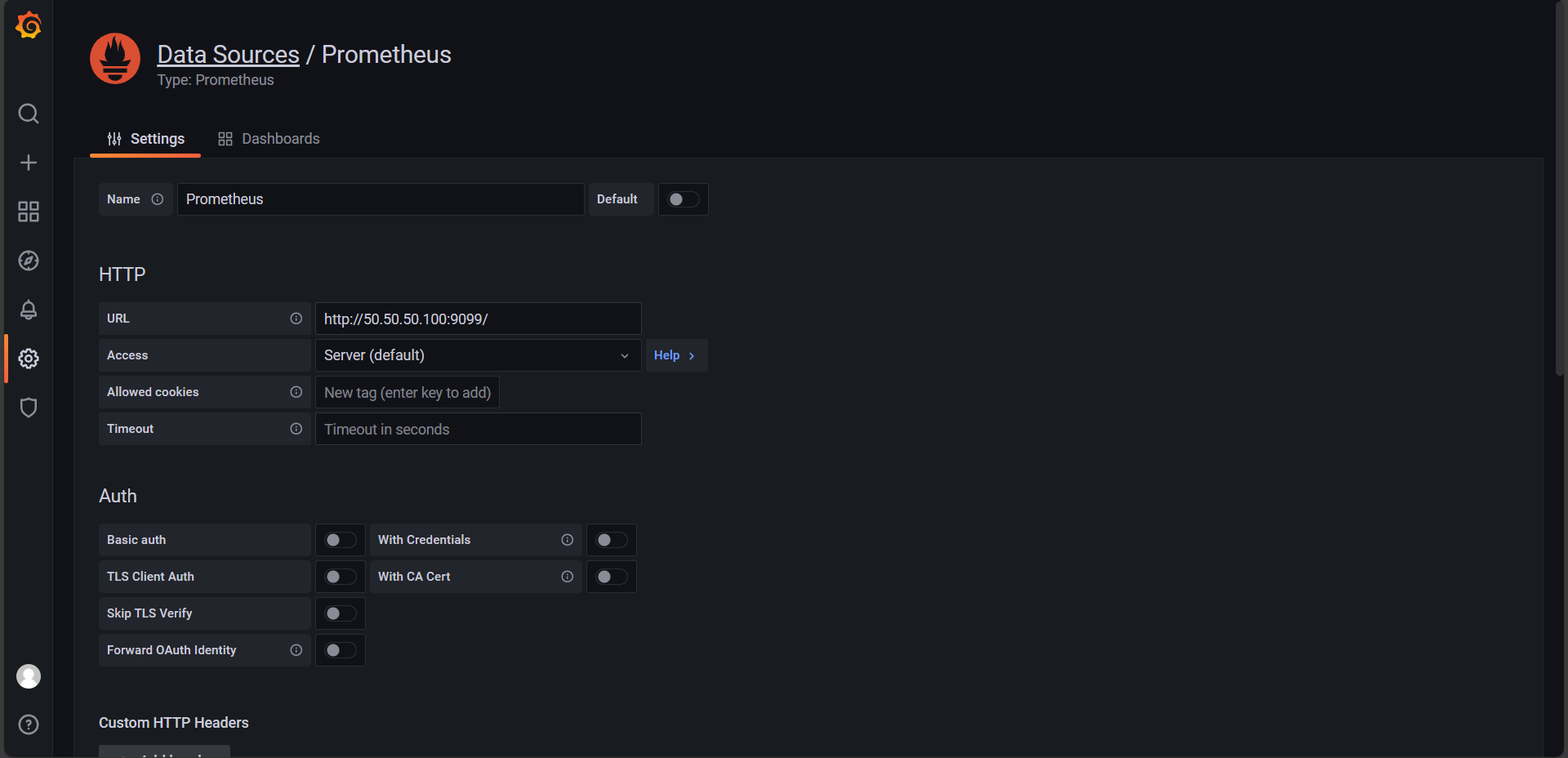Screen dimensions: 1568x758
Task: Open the Explore compass icon in sidebar
Action: 29,261
